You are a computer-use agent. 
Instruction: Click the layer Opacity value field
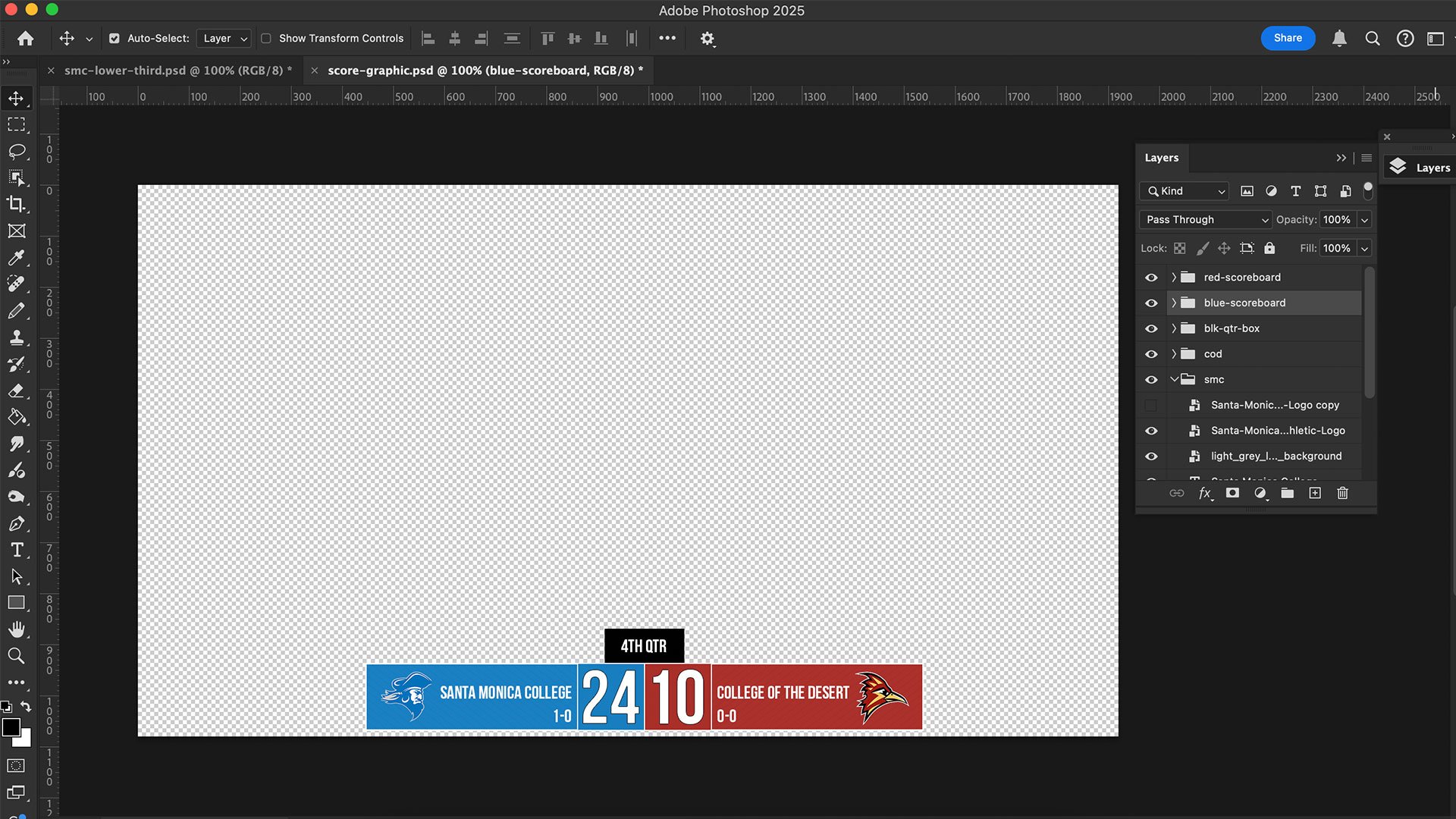pos(1336,220)
